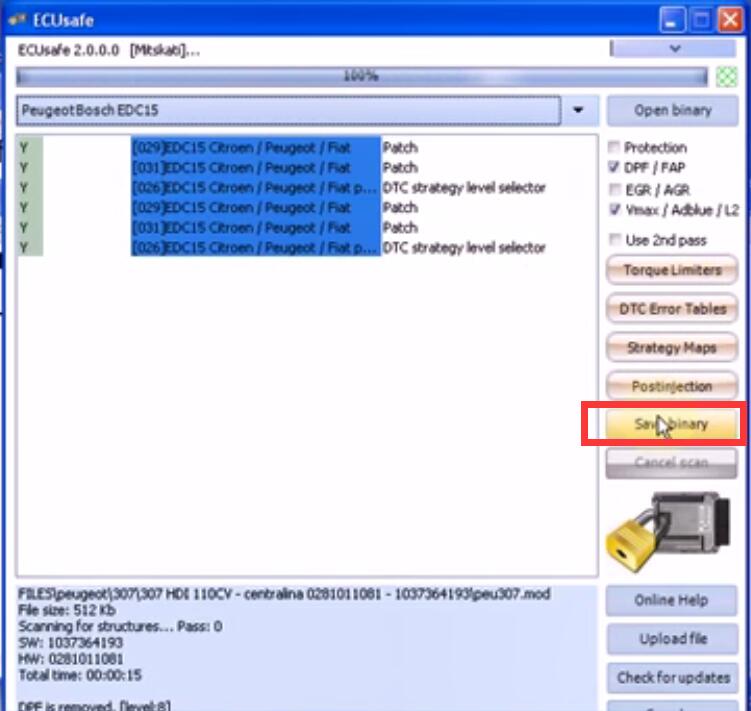Open the PeugeotBosch EDC15 dropdown arrow

pyautogui.click(x=579, y=110)
